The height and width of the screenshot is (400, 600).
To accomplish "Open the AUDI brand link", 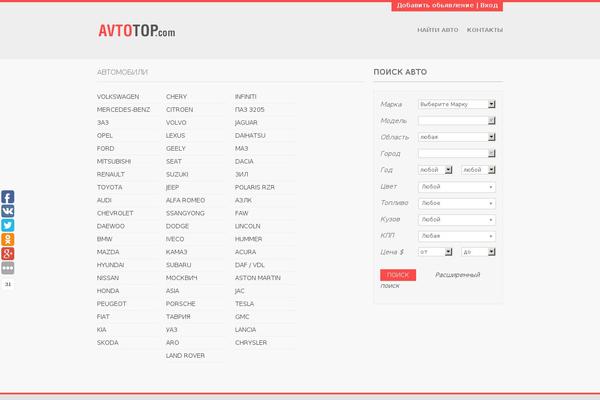I will 104,201.
